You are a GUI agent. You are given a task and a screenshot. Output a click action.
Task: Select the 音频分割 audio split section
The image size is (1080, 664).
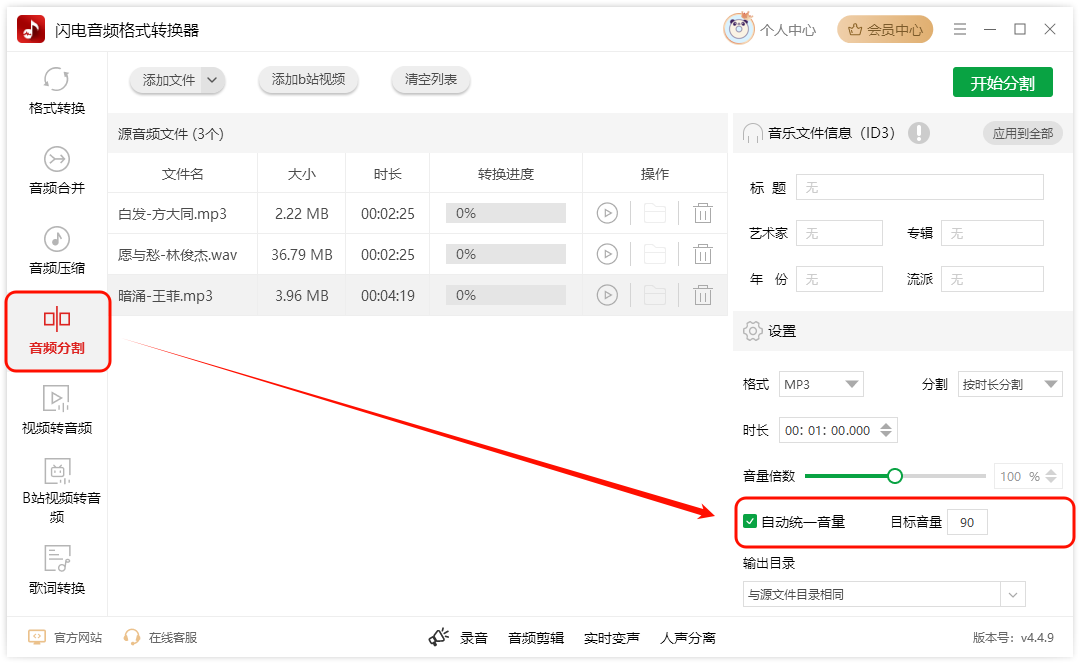(57, 331)
